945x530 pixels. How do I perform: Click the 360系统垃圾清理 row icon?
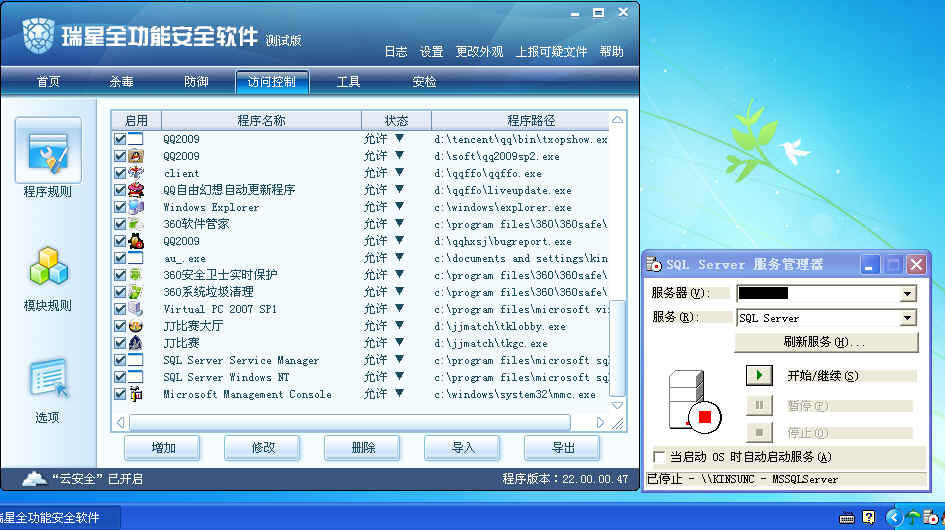tap(136, 292)
